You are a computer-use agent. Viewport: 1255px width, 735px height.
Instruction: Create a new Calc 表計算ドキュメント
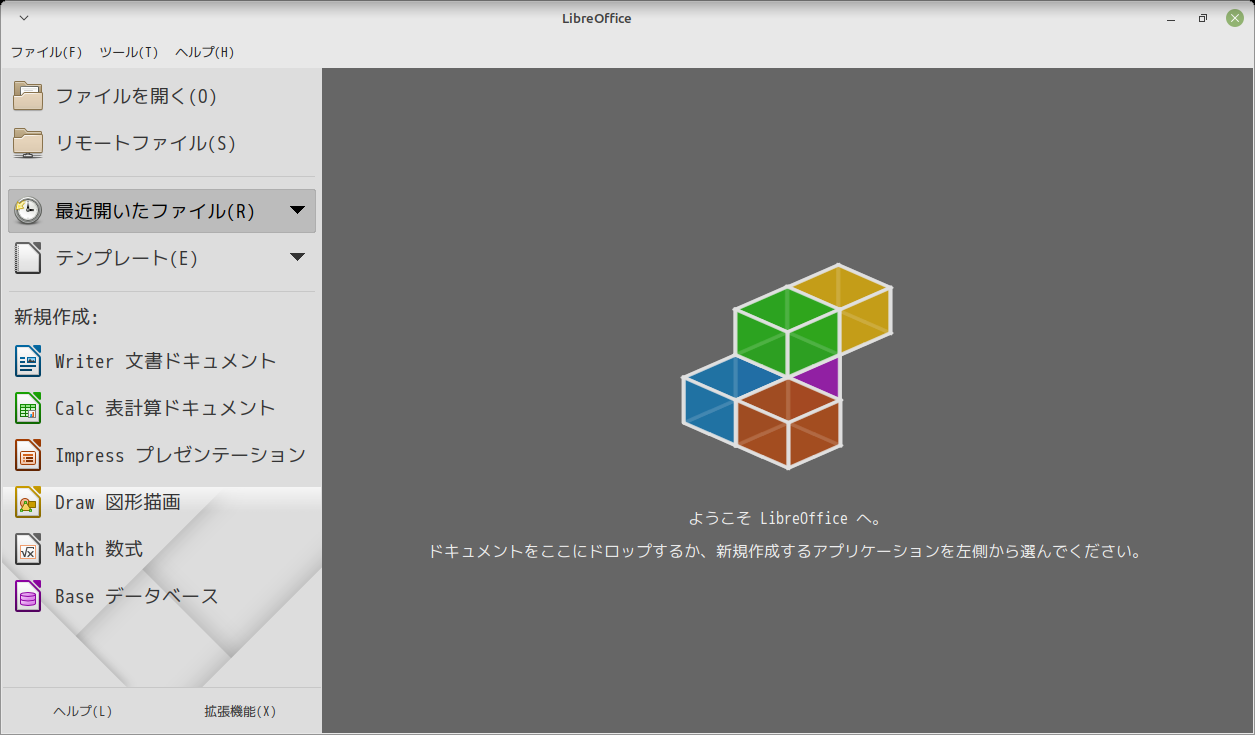coord(165,408)
